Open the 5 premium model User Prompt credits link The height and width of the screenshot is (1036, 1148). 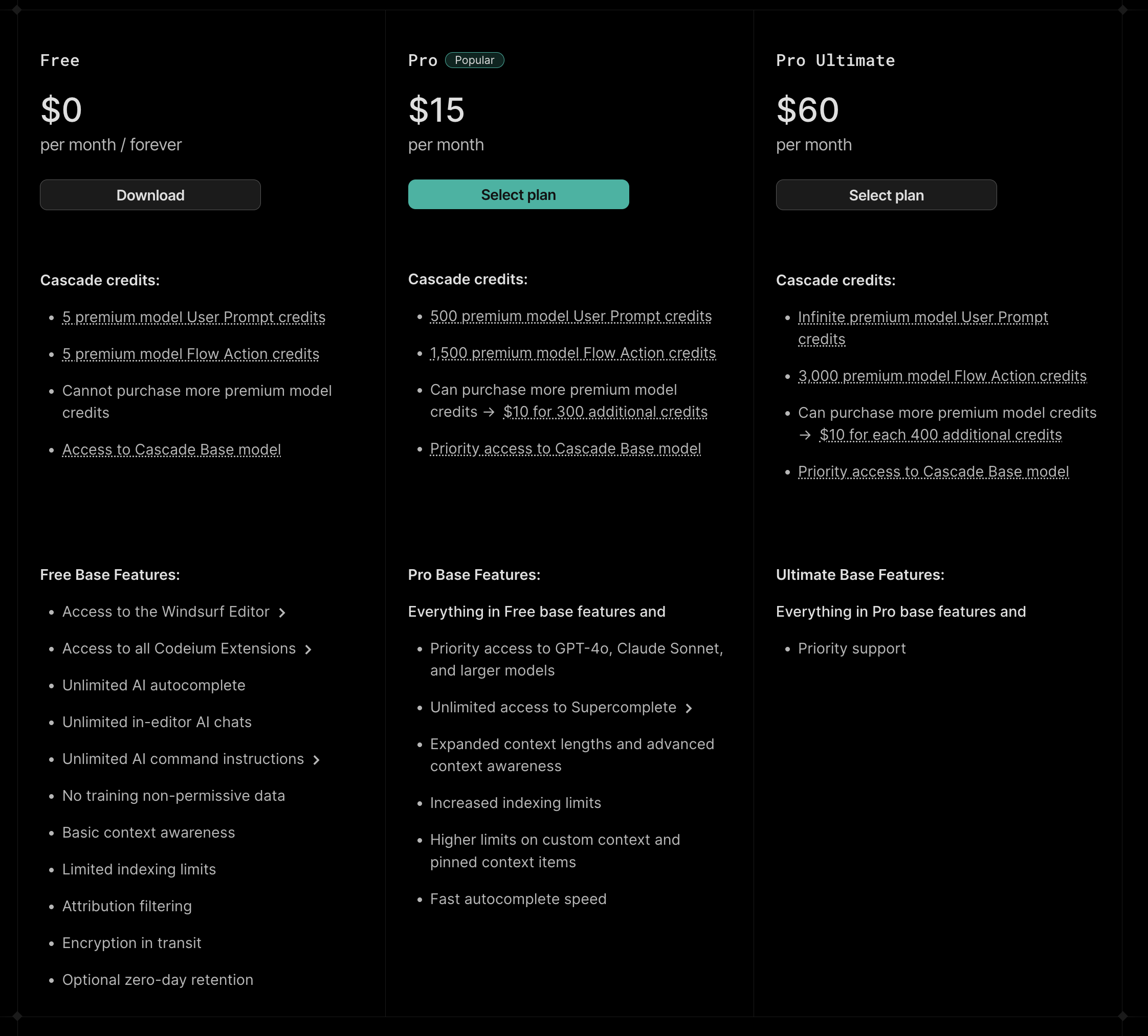point(193,317)
